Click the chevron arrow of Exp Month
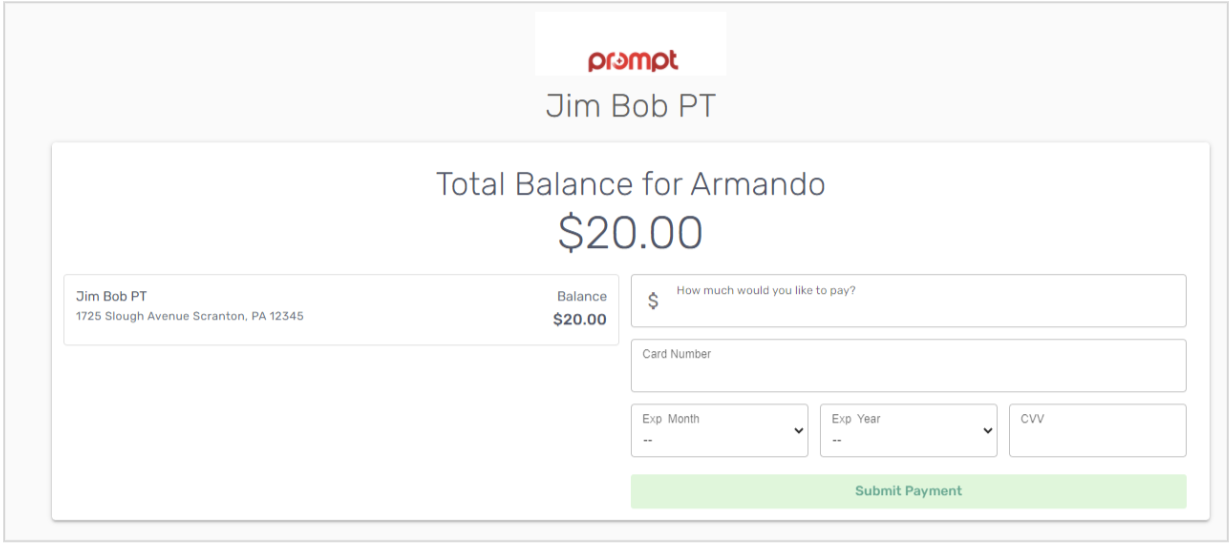This screenshot has height=544, width=1232. click(798, 431)
